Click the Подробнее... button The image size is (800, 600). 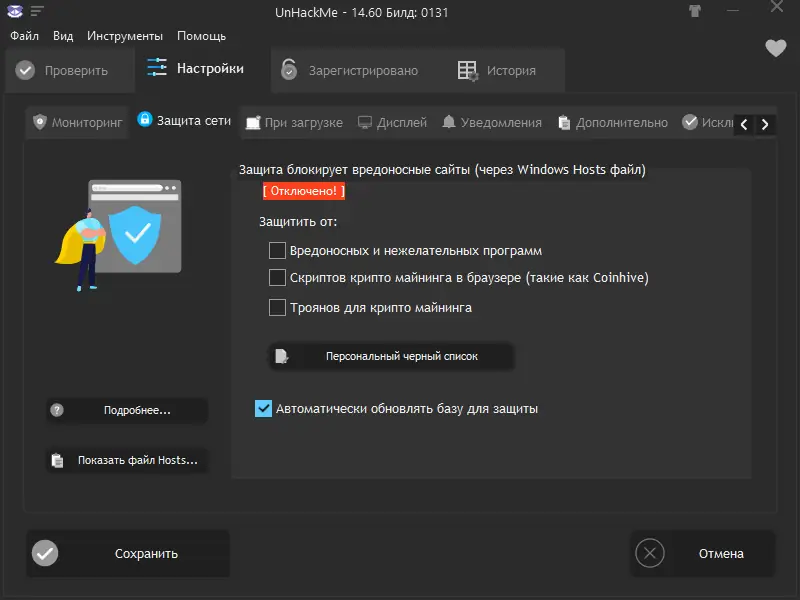pos(127,410)
